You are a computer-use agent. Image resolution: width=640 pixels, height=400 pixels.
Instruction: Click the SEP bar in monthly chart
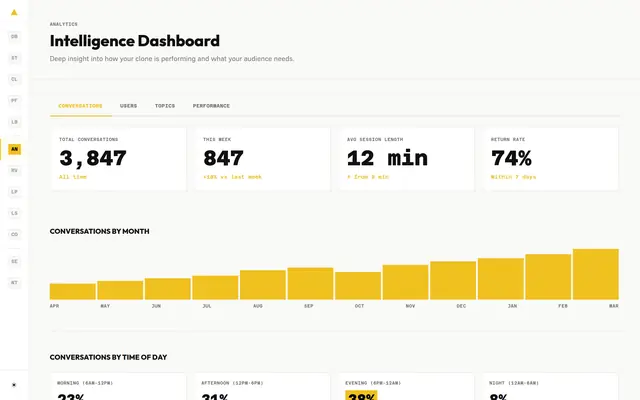tap(310, 284)
